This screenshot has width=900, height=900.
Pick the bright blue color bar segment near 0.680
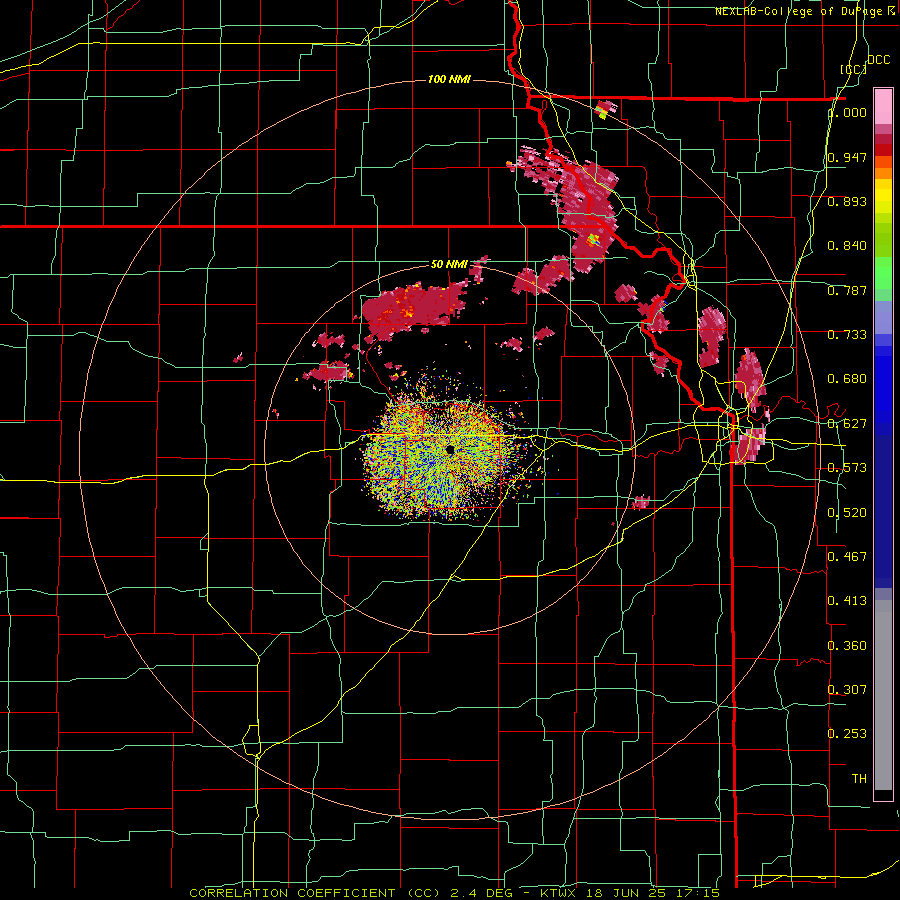tap(883, 382)
